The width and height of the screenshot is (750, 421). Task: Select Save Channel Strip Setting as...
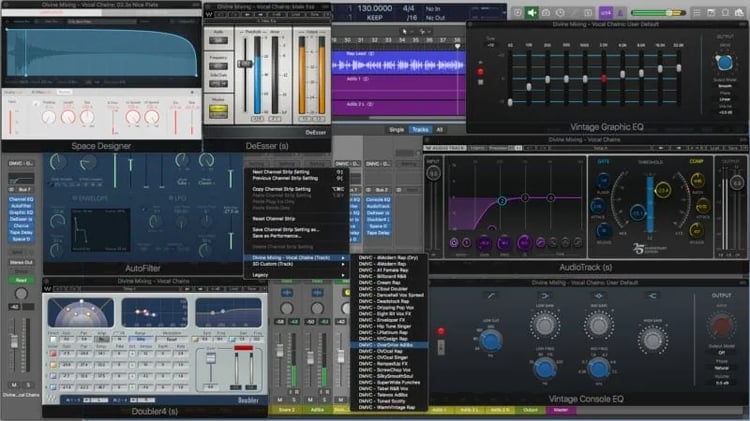pos(296,230)
